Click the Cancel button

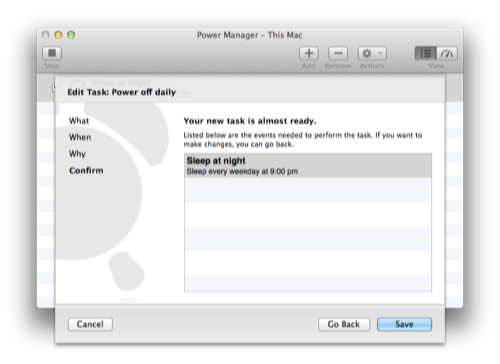pyautogui.click(x=90, y=324)
